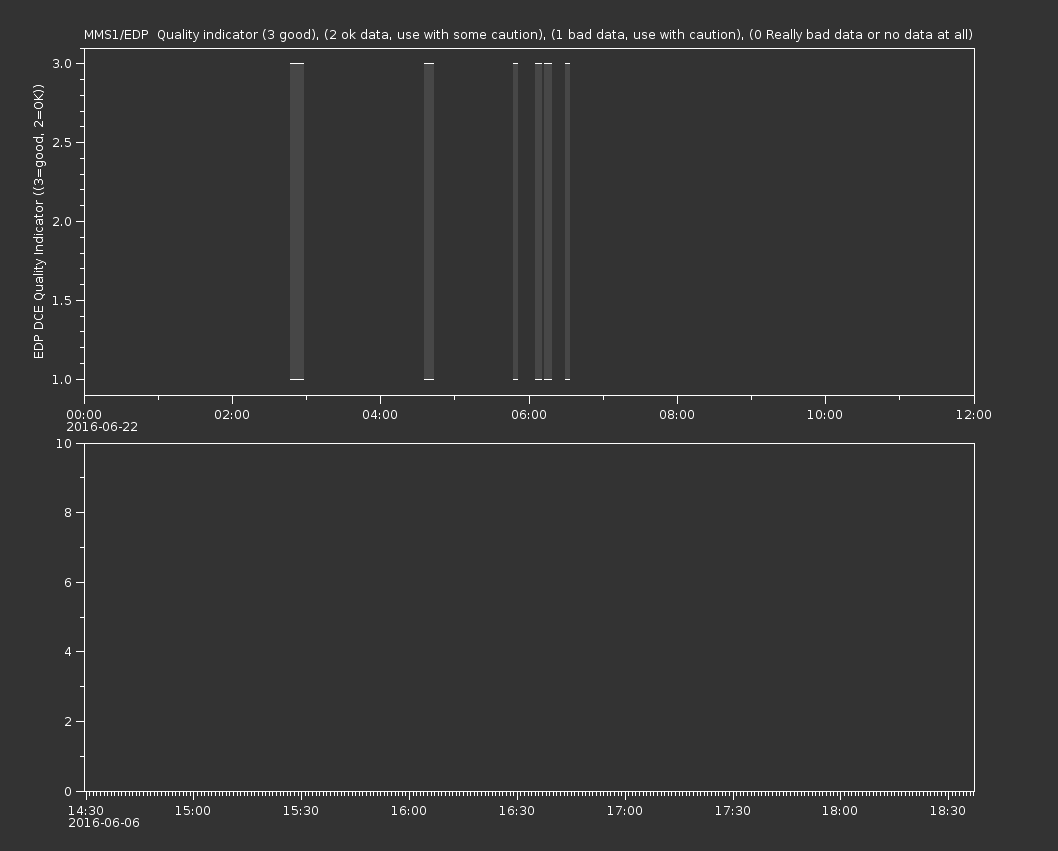Click the 12:00 label at axis end

[x=973, y=415]
